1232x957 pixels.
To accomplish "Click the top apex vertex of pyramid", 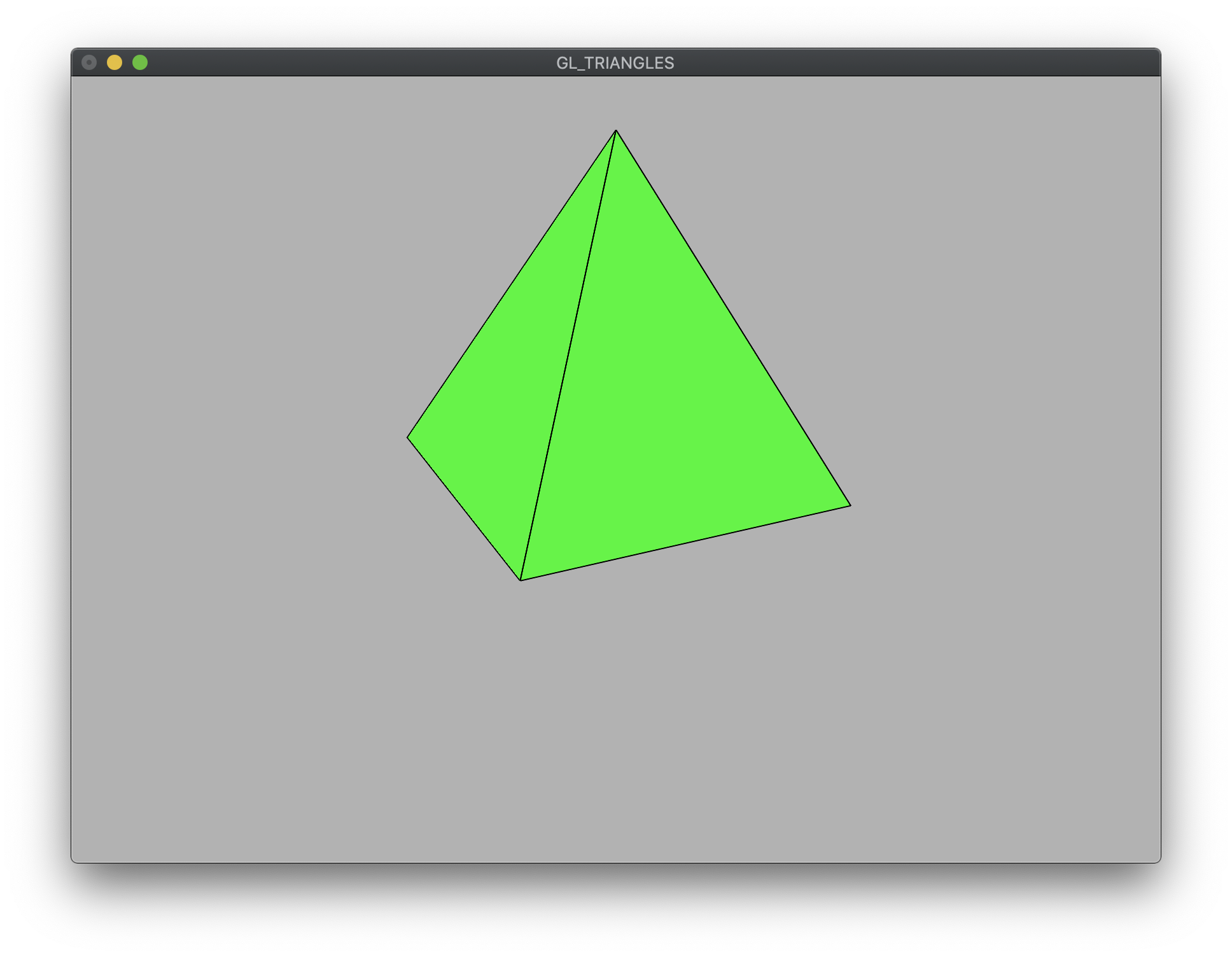I will point(616,131).
